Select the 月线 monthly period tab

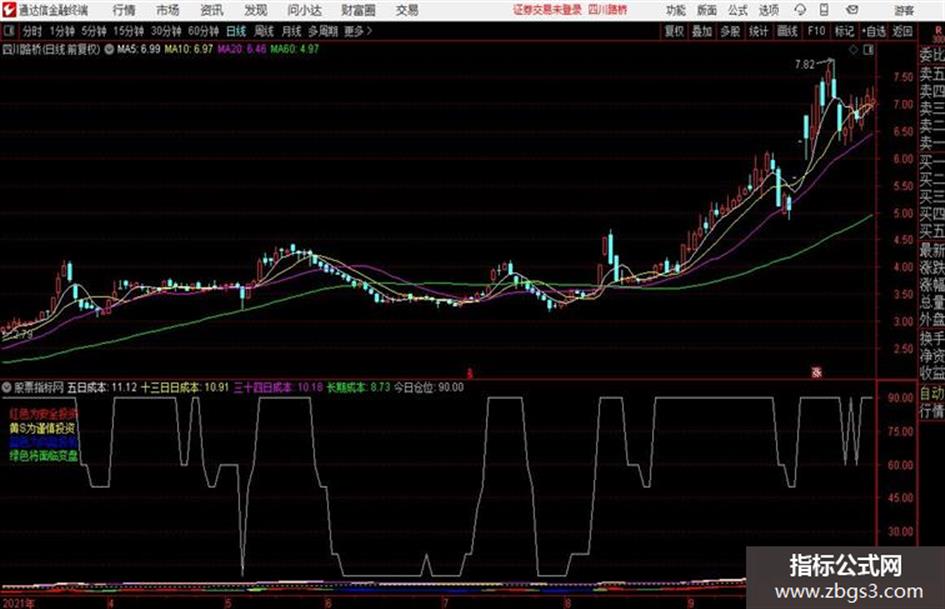[292, 31]
